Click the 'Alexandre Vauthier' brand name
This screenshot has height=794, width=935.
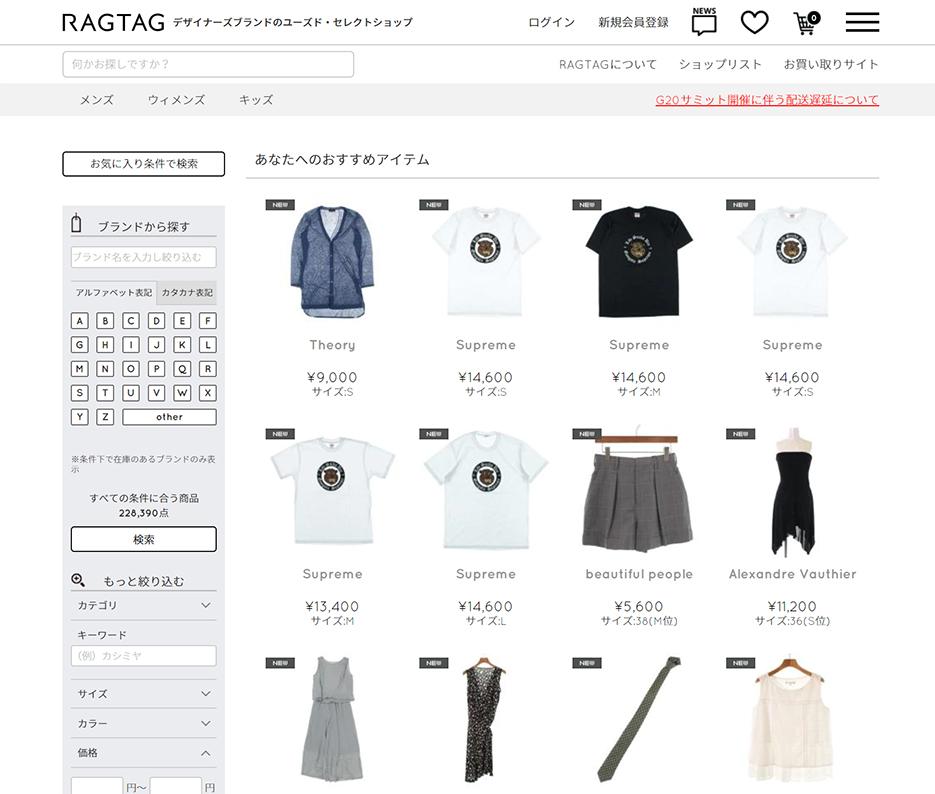tap(792, 574)
